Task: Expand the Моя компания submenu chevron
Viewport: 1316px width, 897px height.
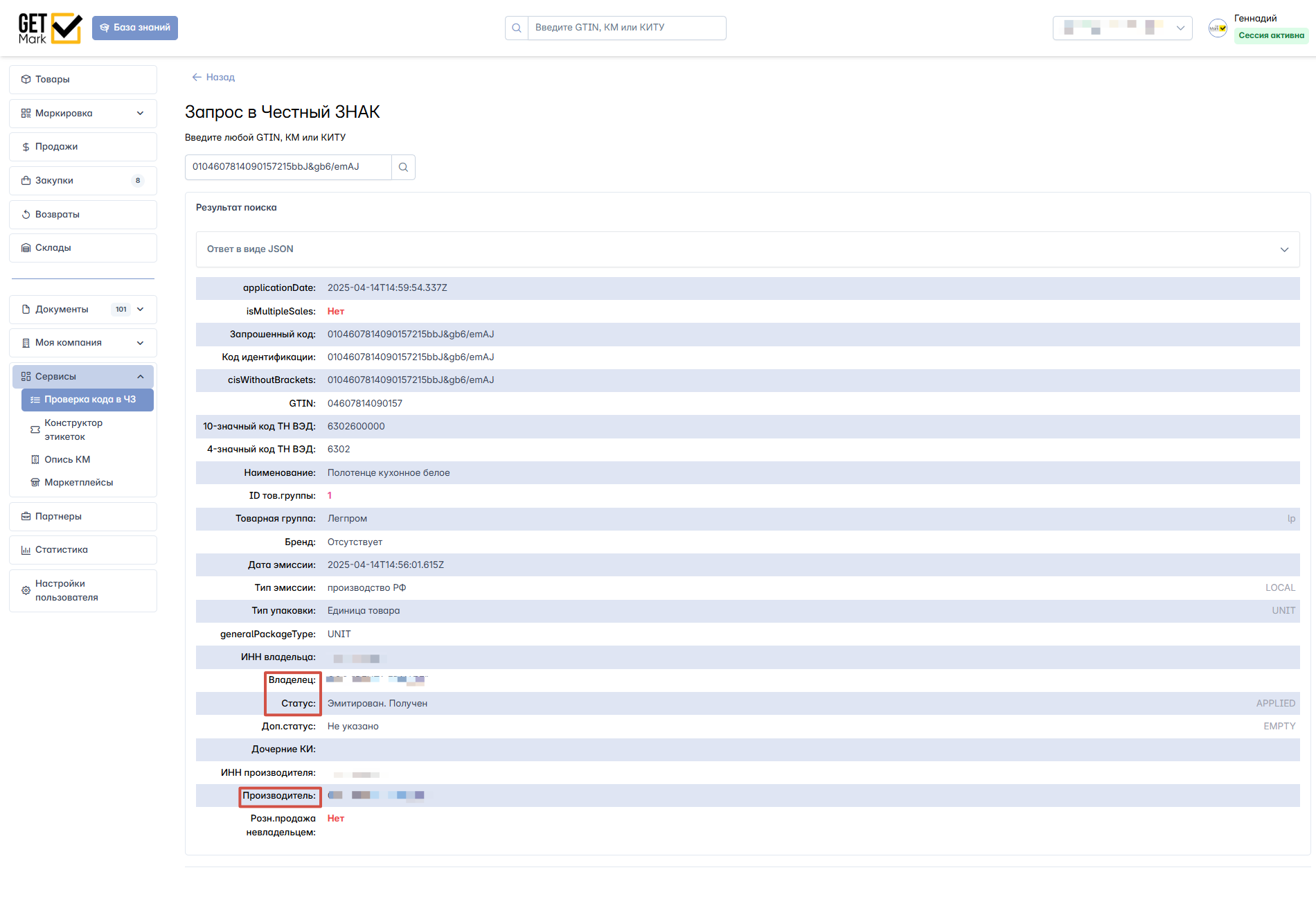Action: click(141, 343)
